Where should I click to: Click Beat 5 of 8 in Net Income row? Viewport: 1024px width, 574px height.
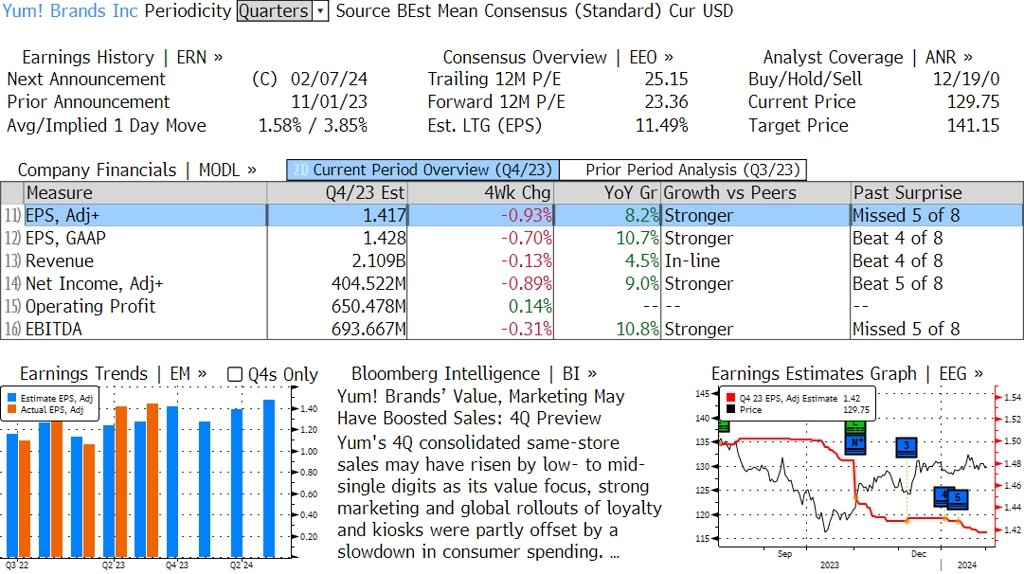pyautogui.click(x=897, y=284)
